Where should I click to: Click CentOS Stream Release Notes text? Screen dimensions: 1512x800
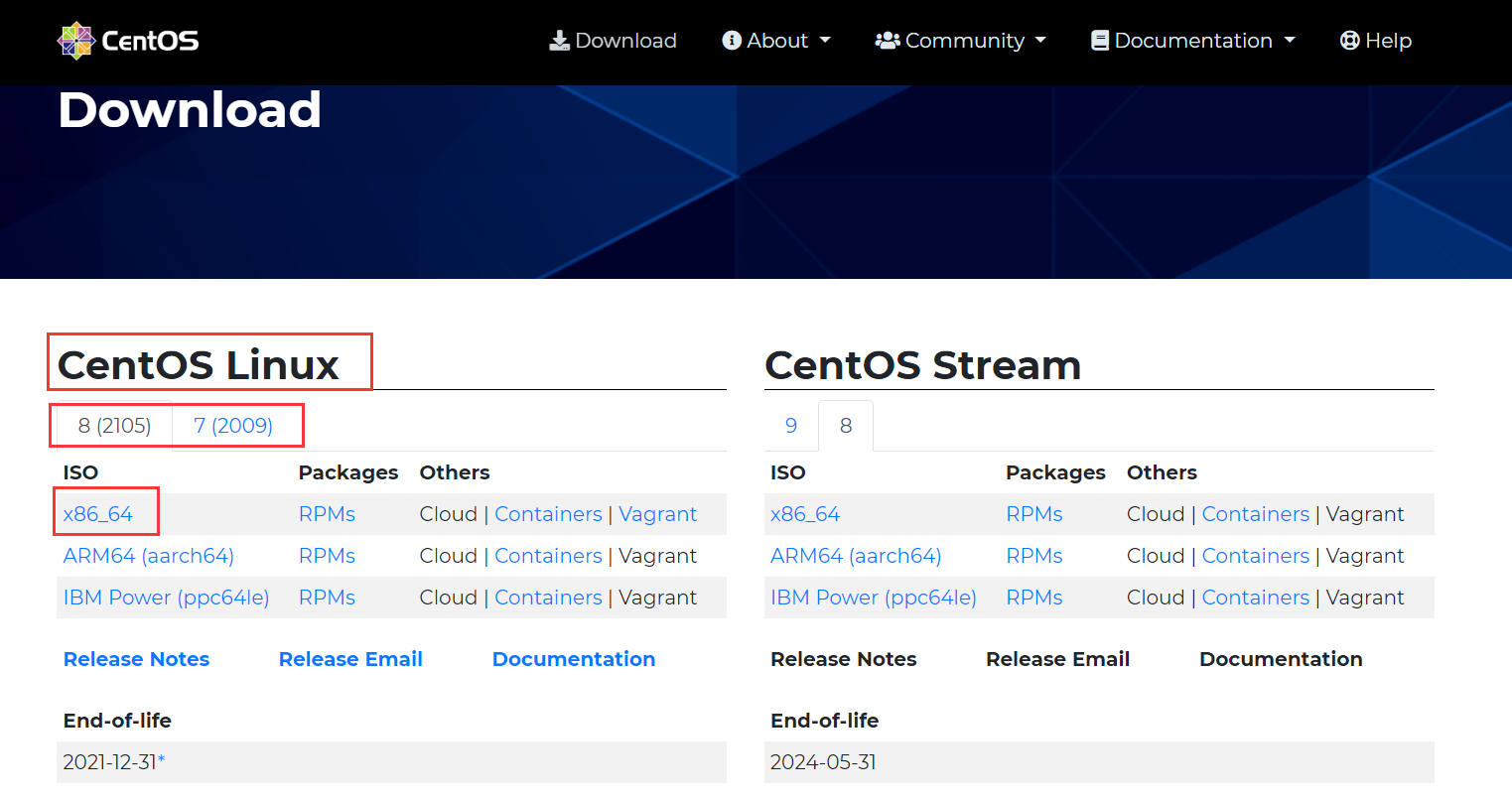(x=844, y=659)
